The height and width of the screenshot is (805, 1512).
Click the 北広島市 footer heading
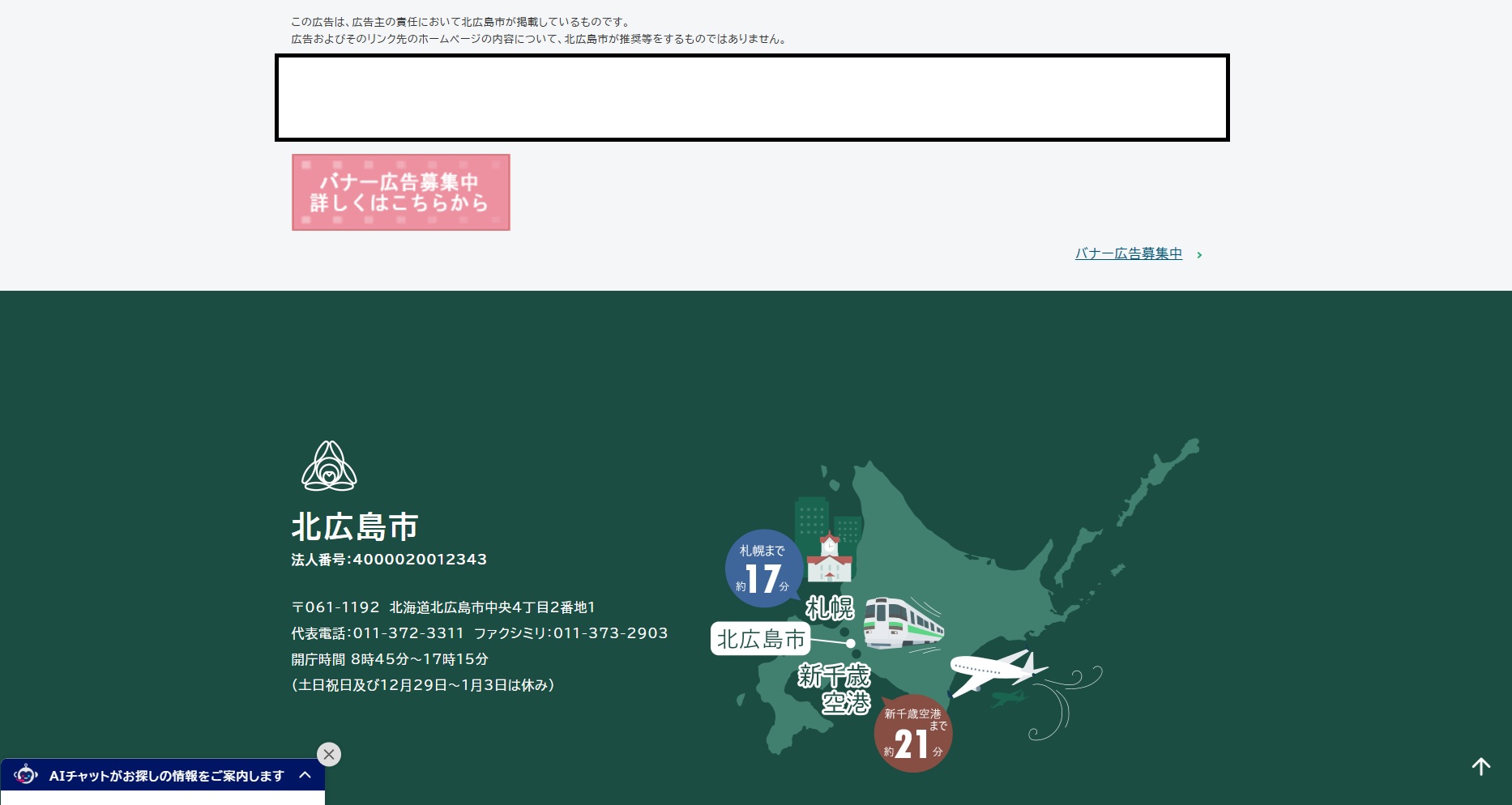[x=355, y=526]
